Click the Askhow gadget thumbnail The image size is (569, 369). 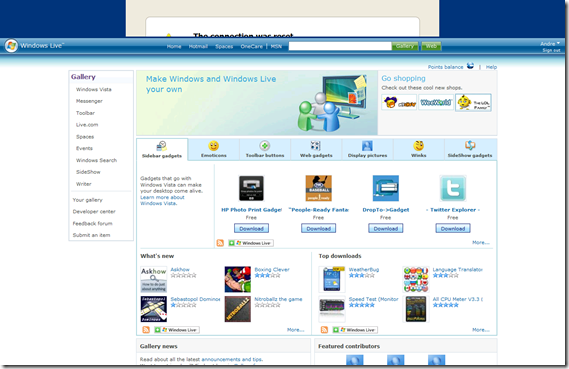153,279
